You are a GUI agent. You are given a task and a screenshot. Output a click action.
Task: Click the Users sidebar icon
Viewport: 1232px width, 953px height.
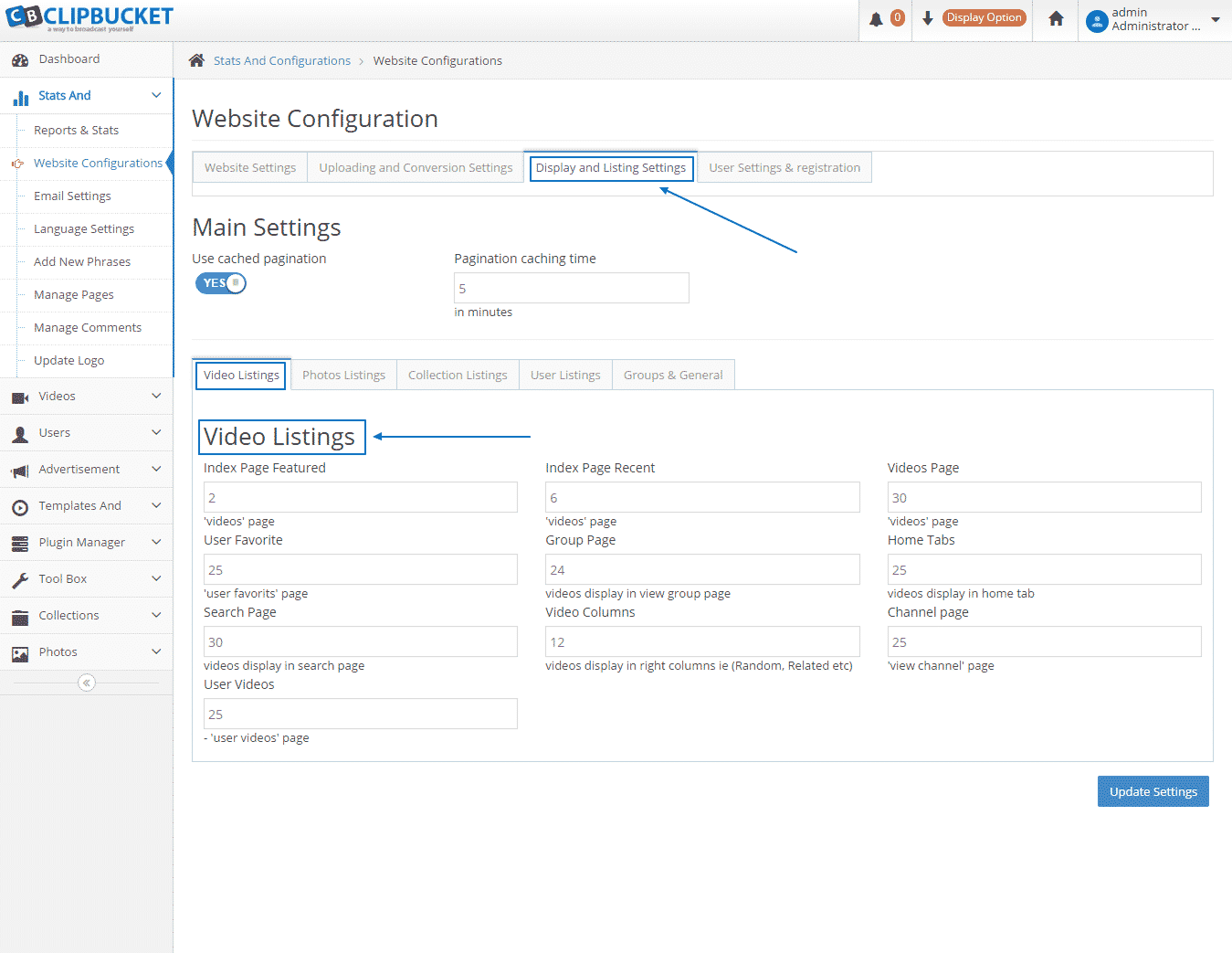tap(20, 432)
